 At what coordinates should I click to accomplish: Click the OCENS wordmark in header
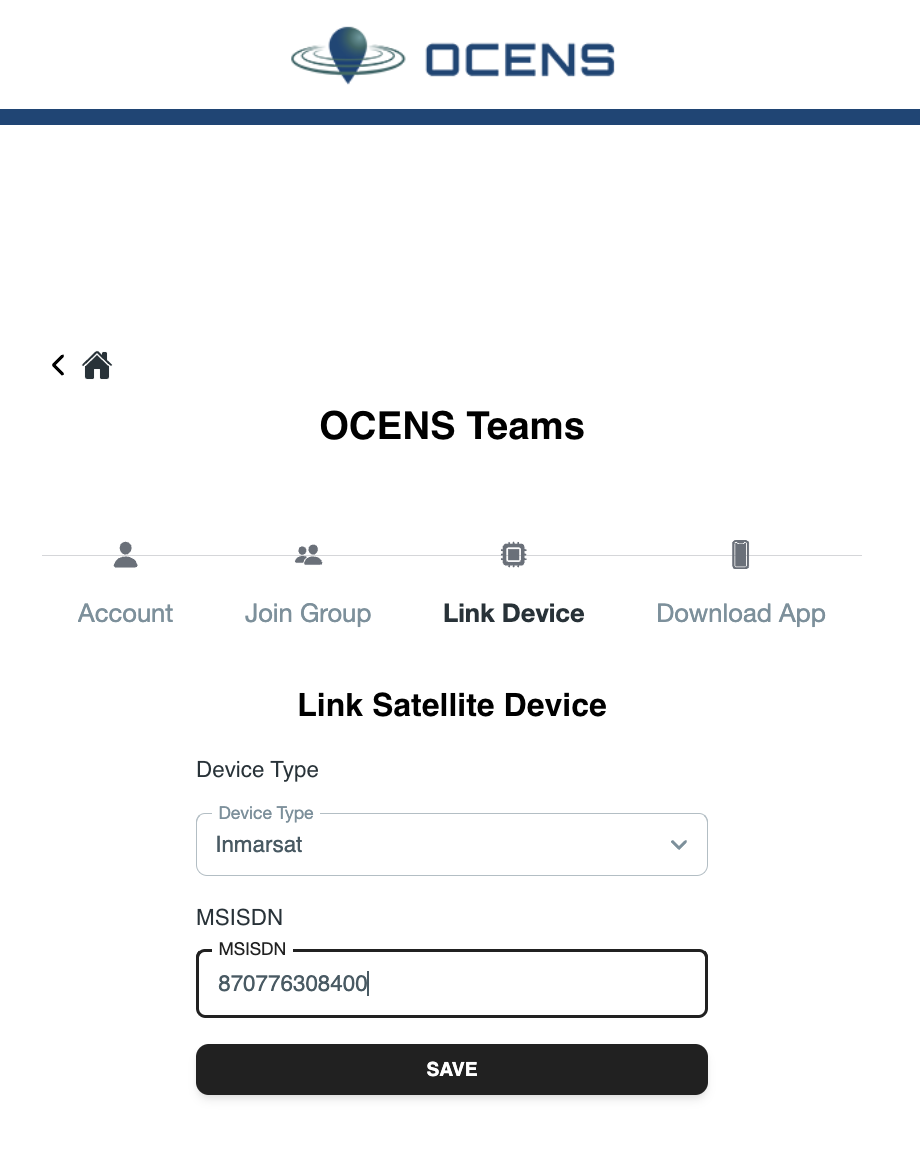520,60
